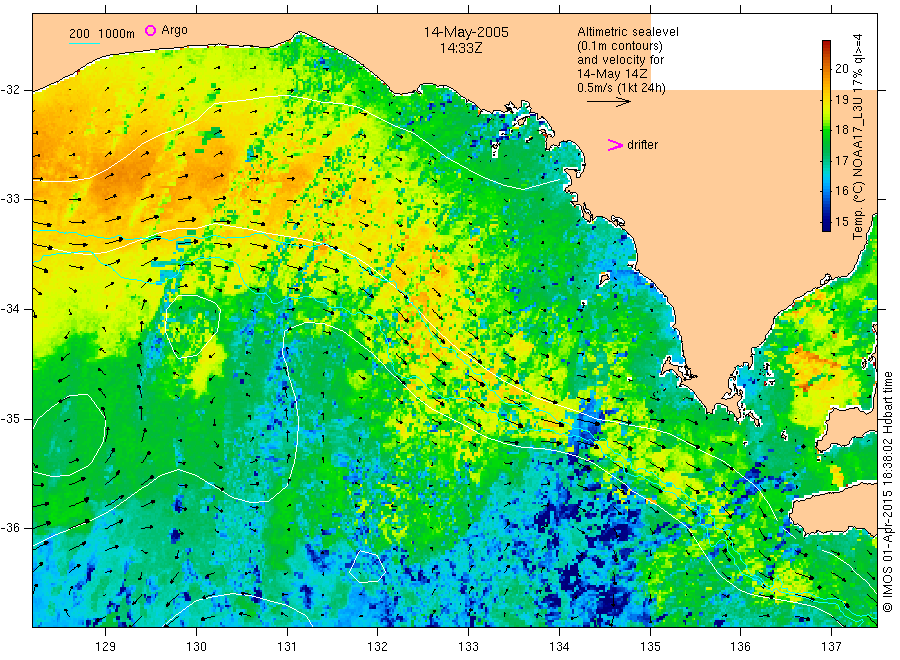The width and height of the screenshot is (900, 660).
Task: Click the IMOS copyright timestamp text
Action: pos(887,491)
